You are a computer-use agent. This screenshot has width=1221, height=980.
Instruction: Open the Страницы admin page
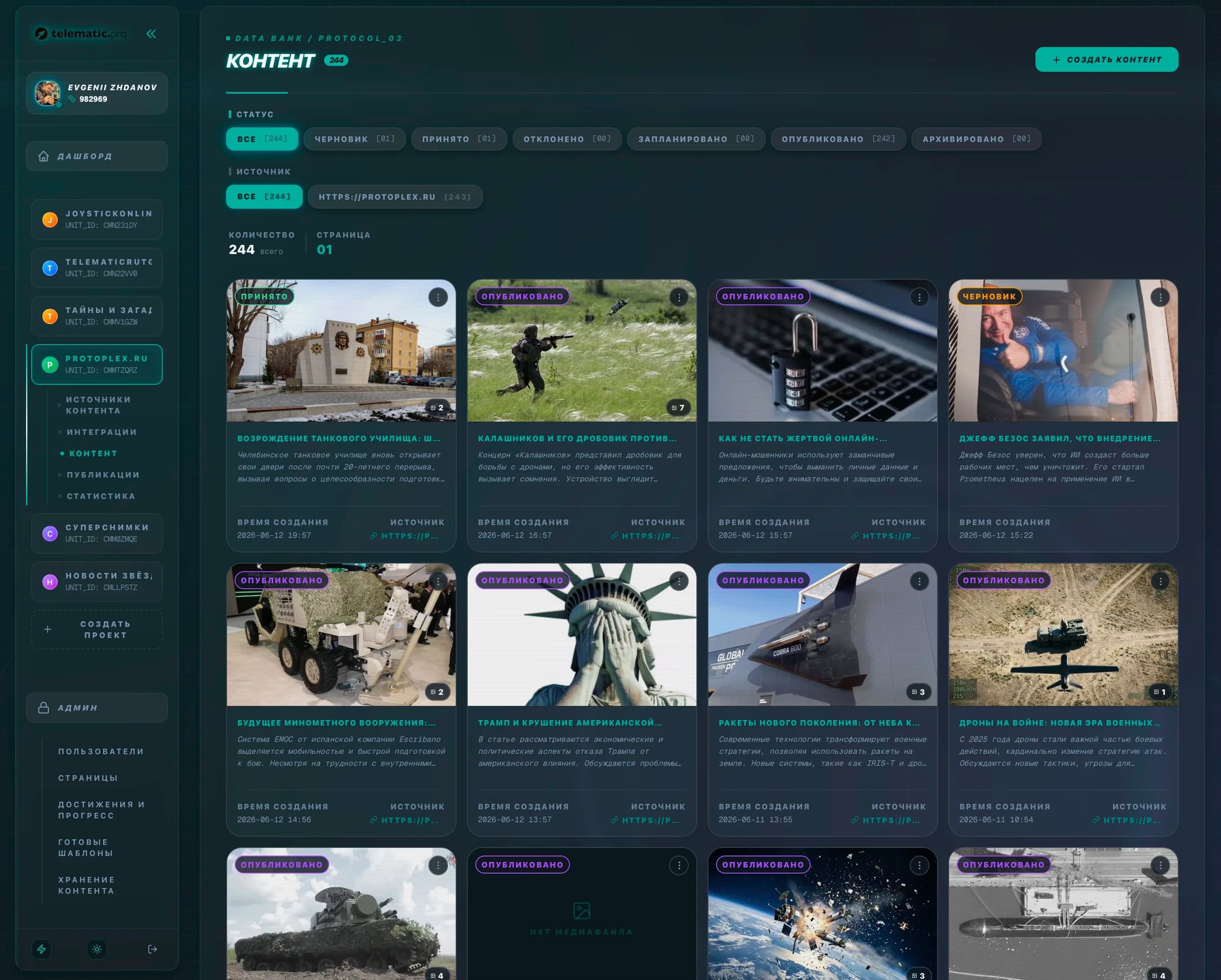coord(88,778)
